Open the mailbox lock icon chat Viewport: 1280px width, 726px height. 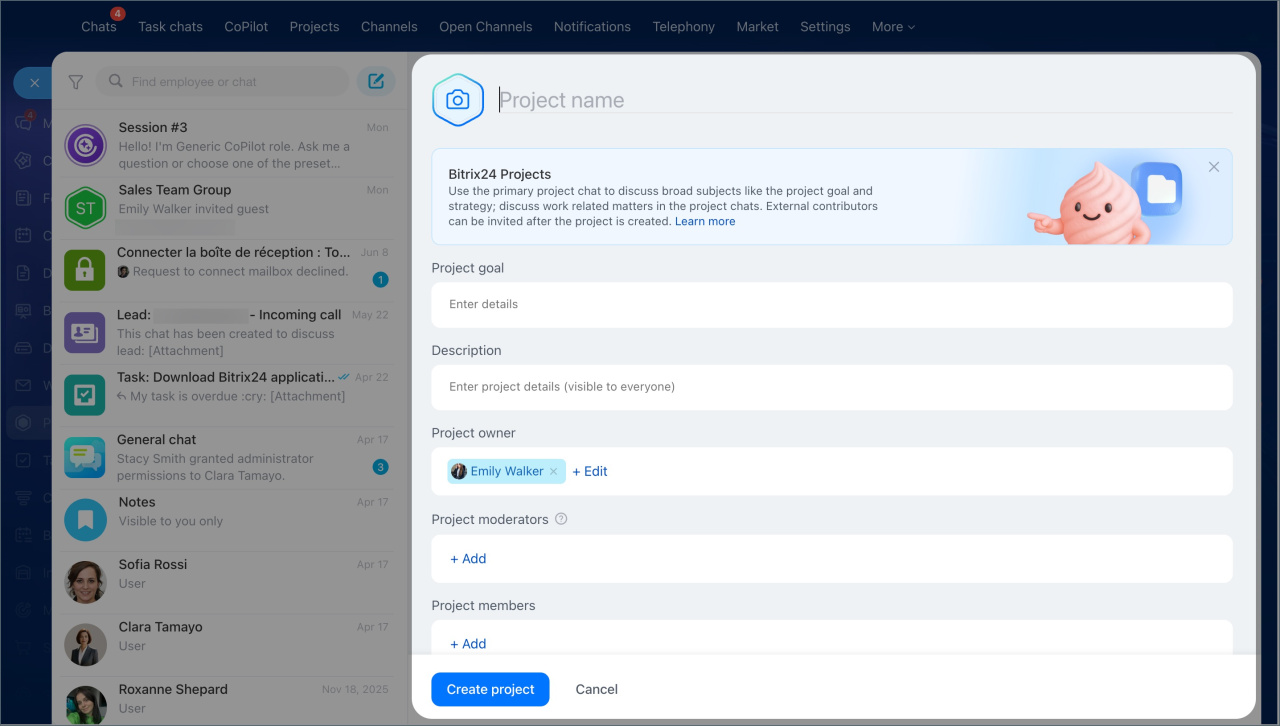86,270
